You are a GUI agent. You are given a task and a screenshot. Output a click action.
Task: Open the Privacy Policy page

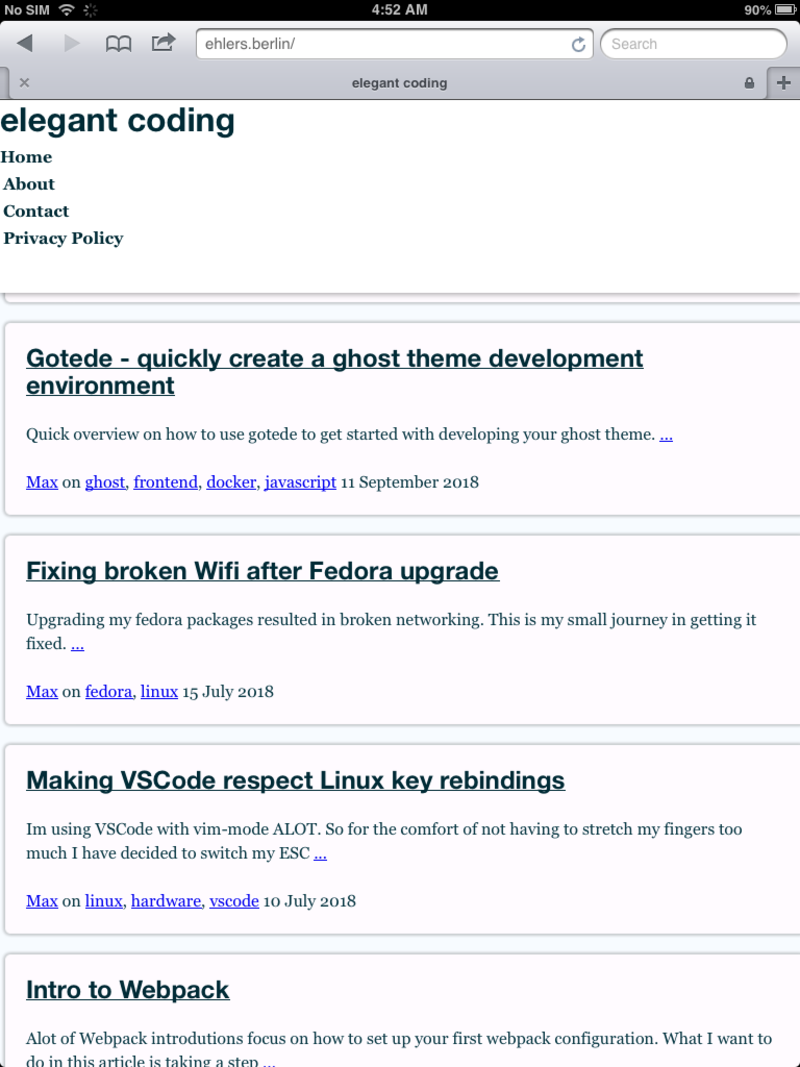click(x=63, y=238)
